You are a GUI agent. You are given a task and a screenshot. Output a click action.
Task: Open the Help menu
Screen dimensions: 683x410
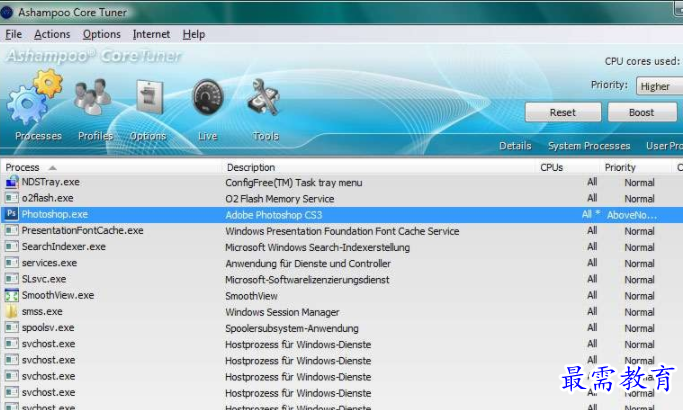[x=194, y=34]
